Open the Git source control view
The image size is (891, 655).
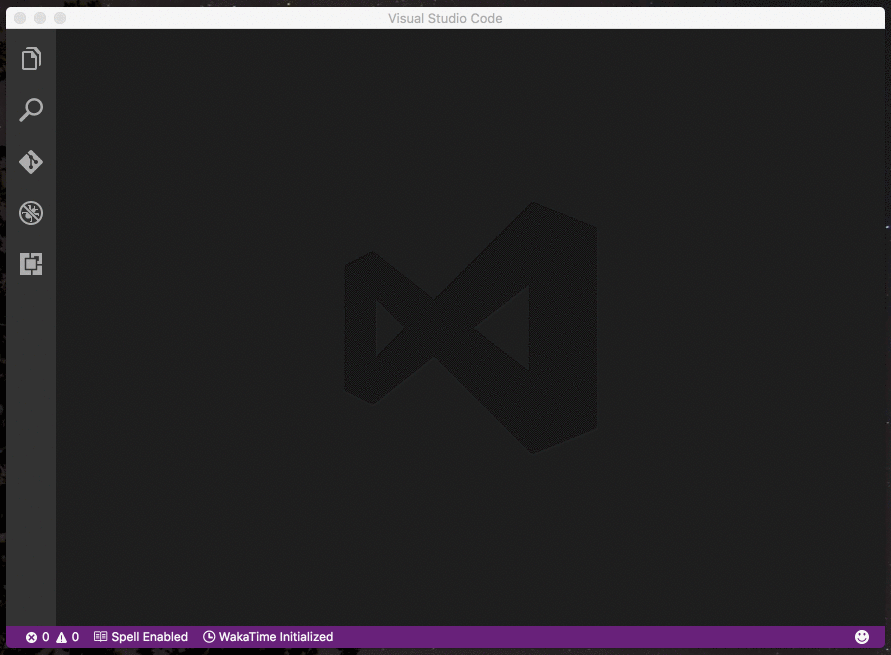tap(31, 162)
